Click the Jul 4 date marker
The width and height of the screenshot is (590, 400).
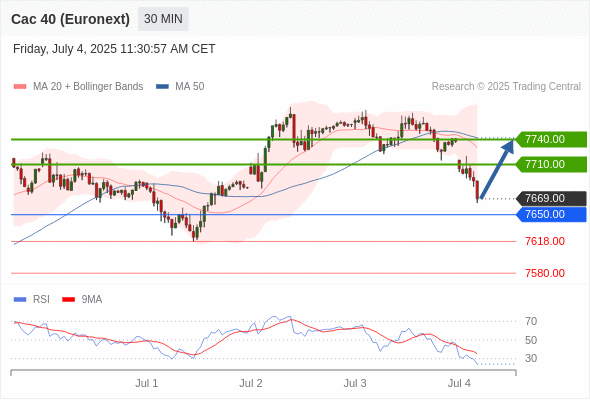coord(459,383)
